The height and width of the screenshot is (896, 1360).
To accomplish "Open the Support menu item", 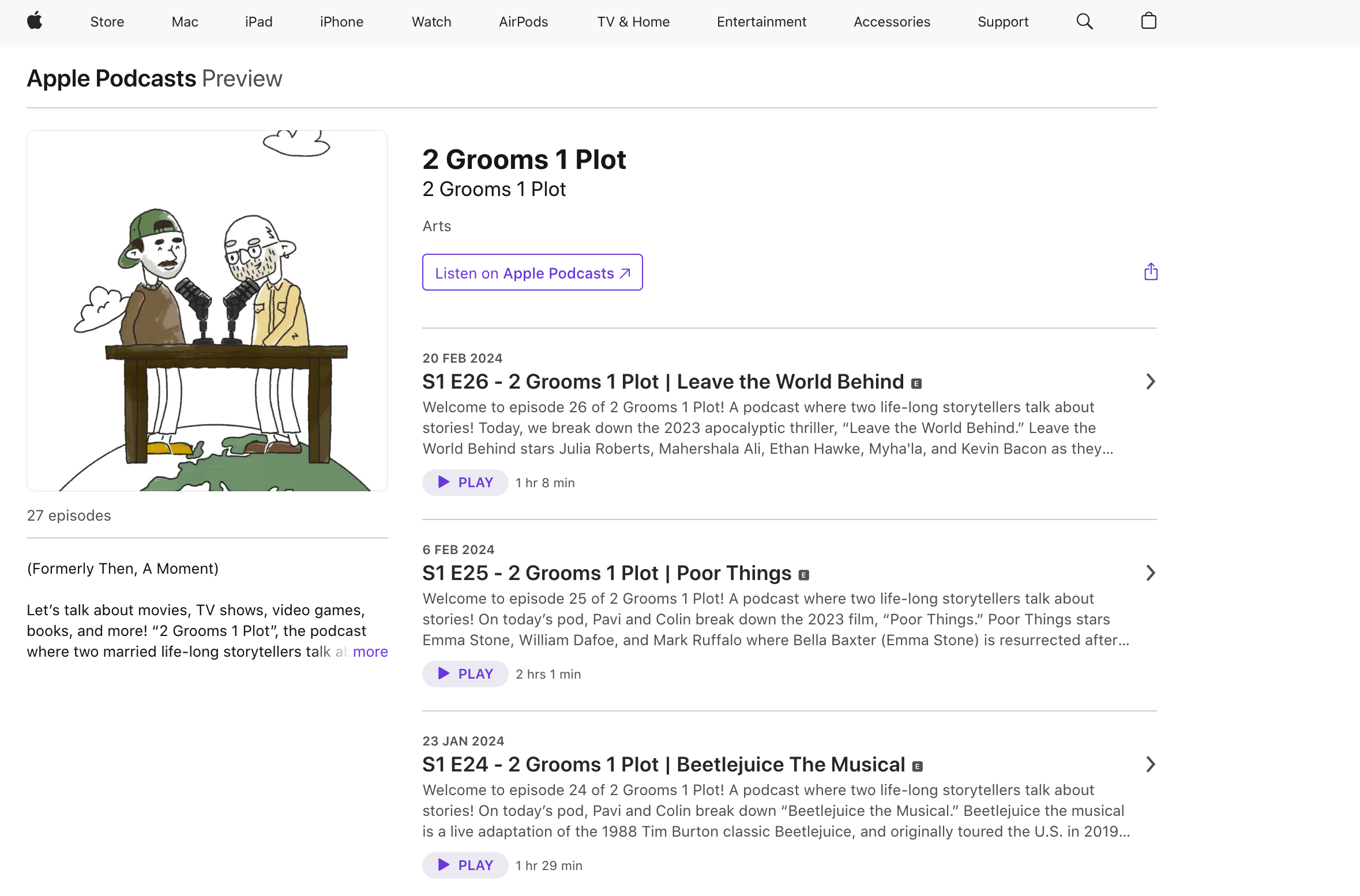I will pos(1002,22).
